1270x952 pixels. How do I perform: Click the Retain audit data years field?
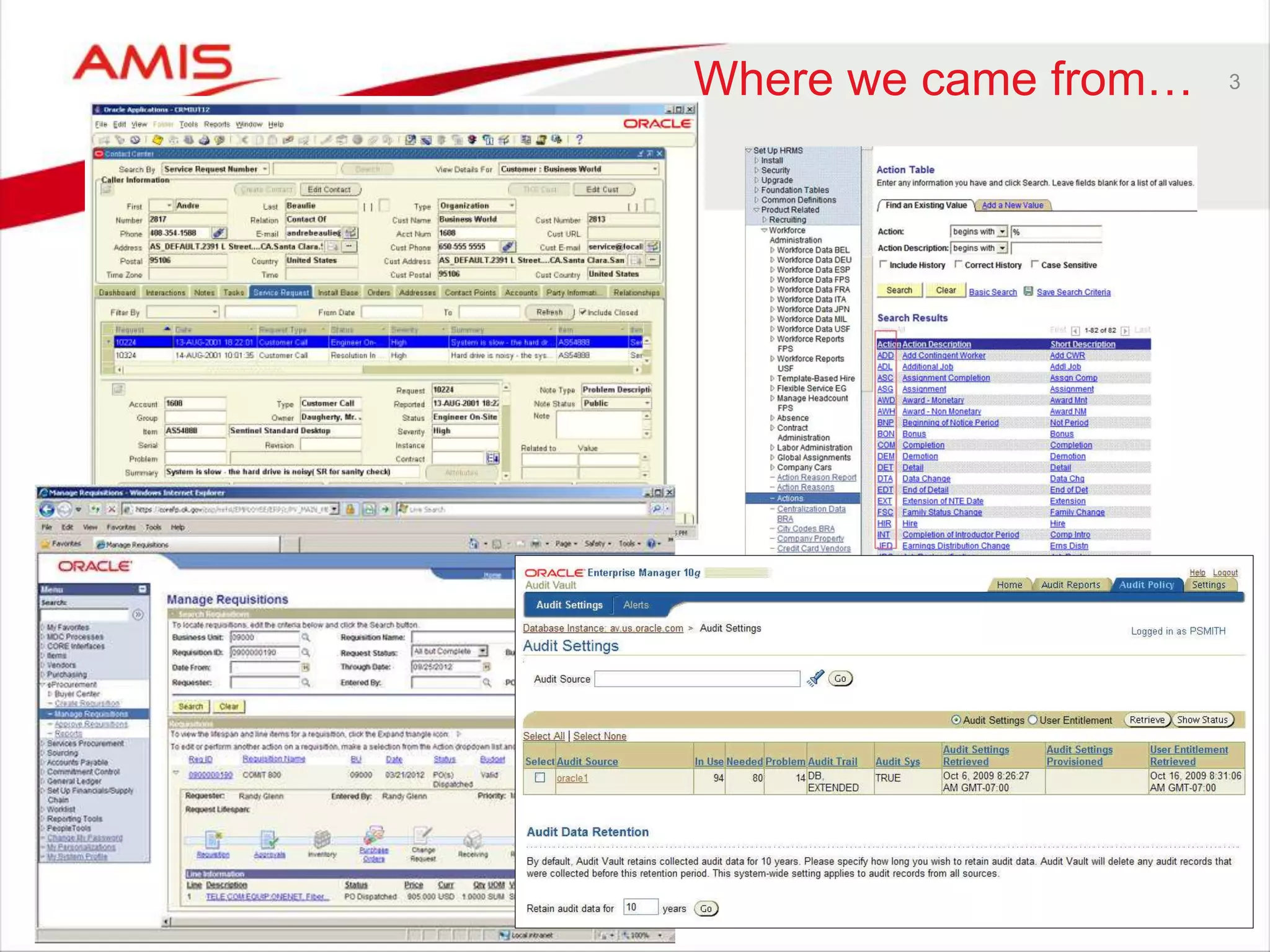pos(640,907)
